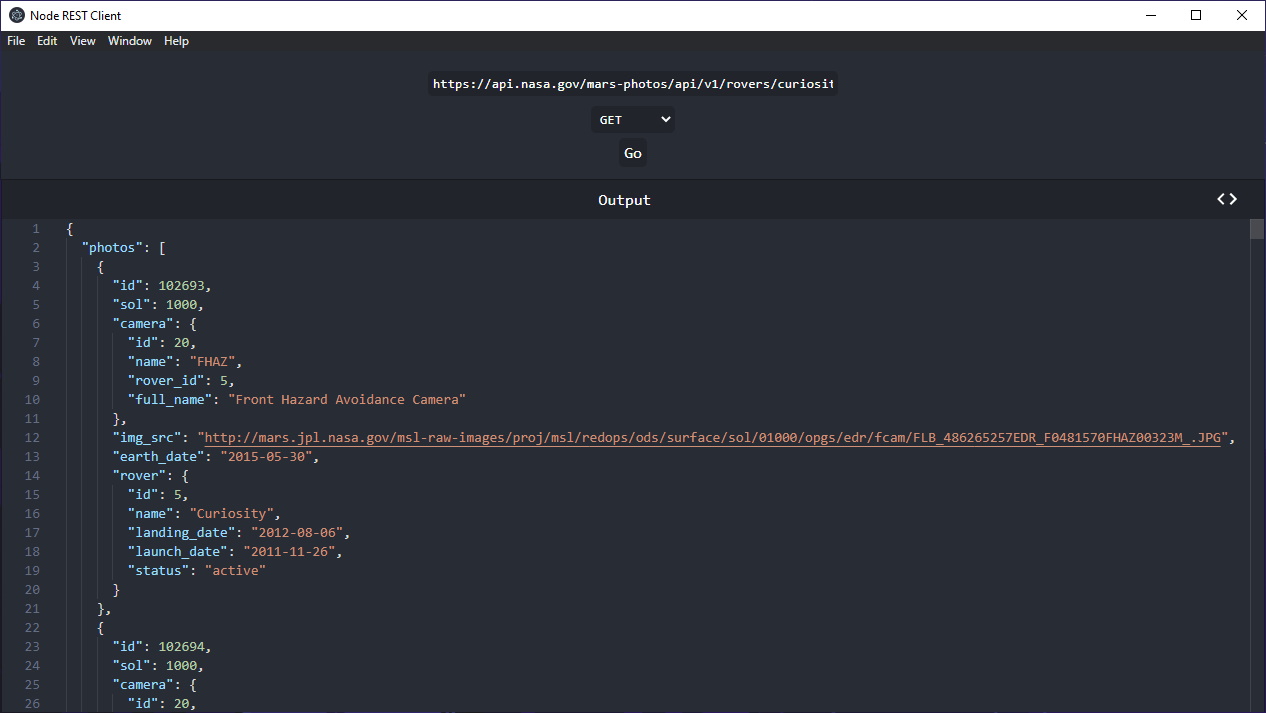Click "Front Hazard Avoidance Camera" text
Screen dimensions: 1266x713
(347, 399)
